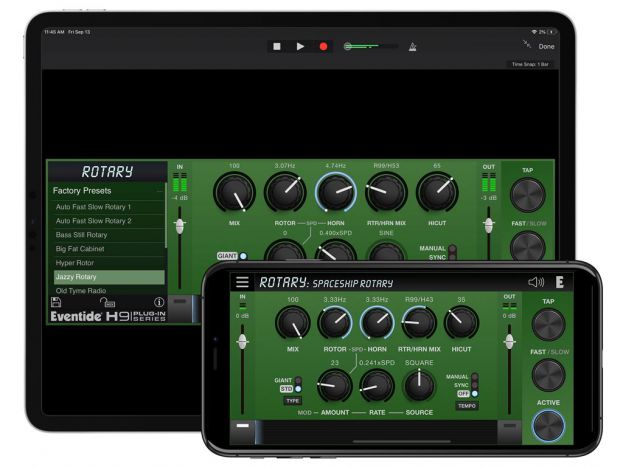Click the ribbon strip at iPhone bottom
This screenshot has width=623, height=467.
(x=376, y=432)
